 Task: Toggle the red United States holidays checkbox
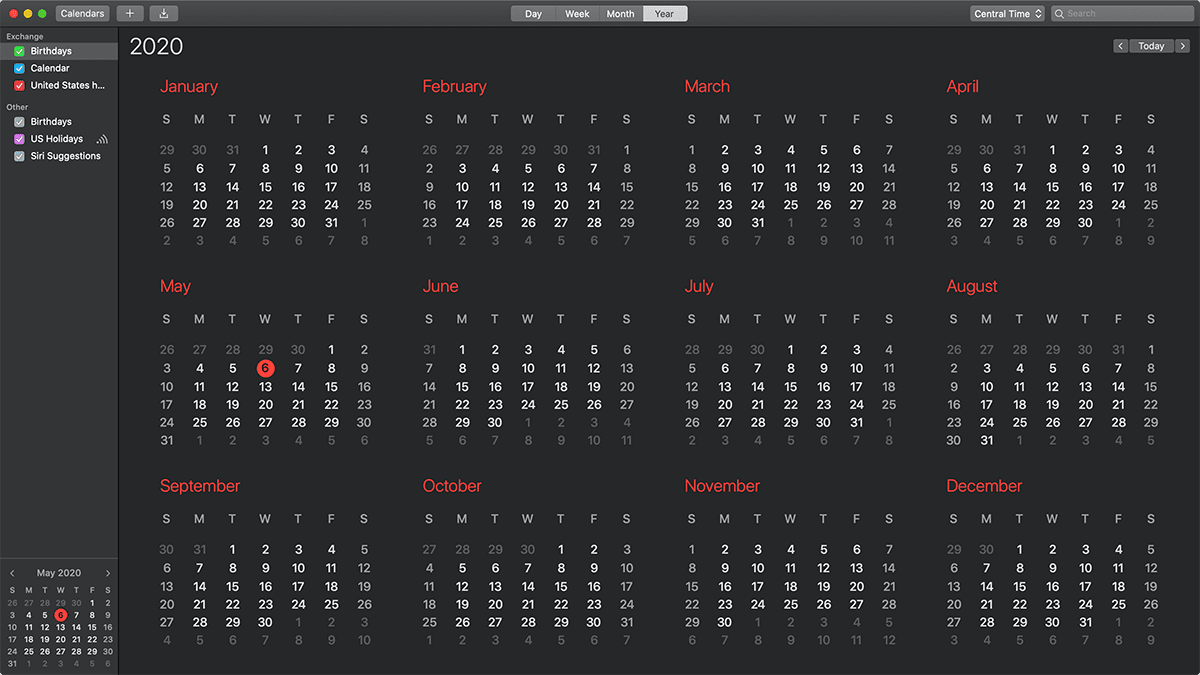point(19,86)
